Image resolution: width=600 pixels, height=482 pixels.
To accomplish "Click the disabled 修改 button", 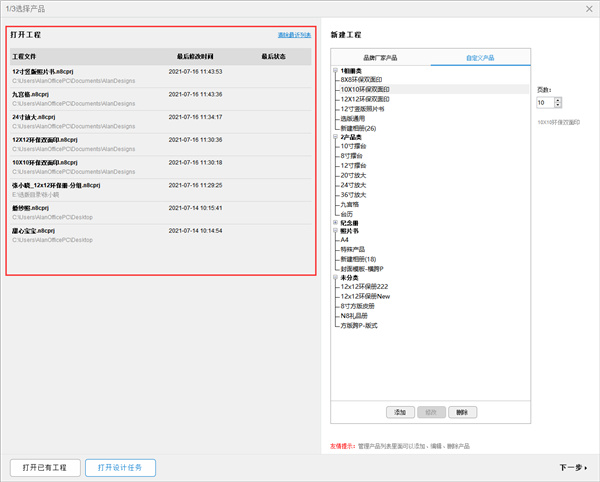I will coord(431,412).
